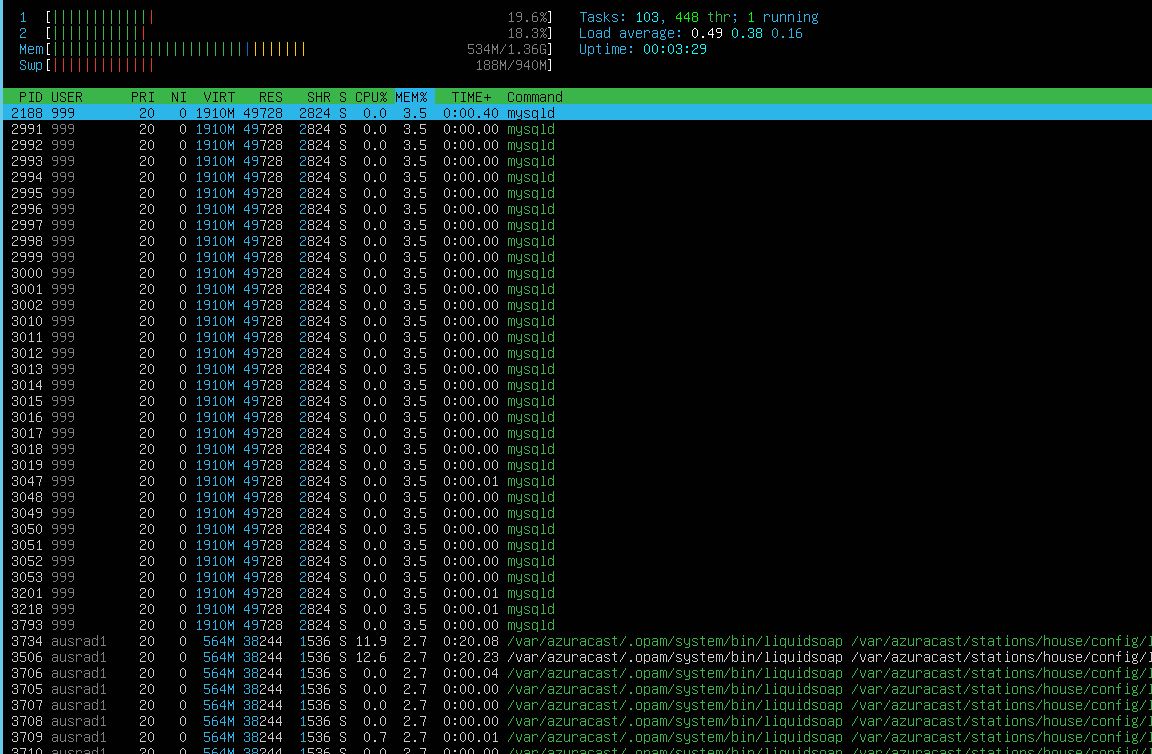
Task: Select process row with PID 2995
Action: [576, 193]
